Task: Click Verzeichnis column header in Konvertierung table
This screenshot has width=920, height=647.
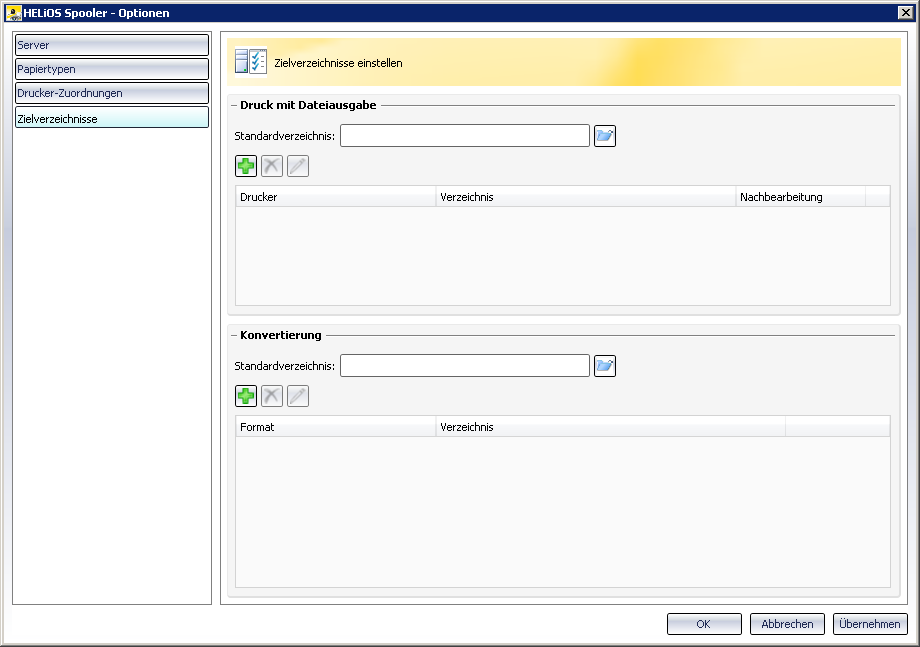Action: click(610, 426)
